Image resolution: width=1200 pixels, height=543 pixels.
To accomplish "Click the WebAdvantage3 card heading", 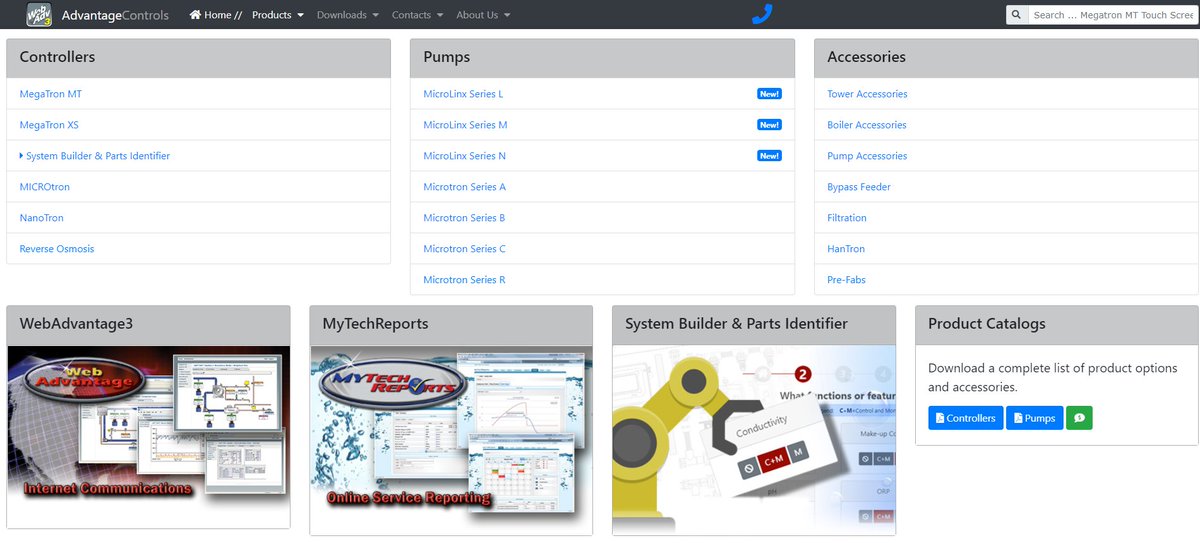I will pos(148,325).
